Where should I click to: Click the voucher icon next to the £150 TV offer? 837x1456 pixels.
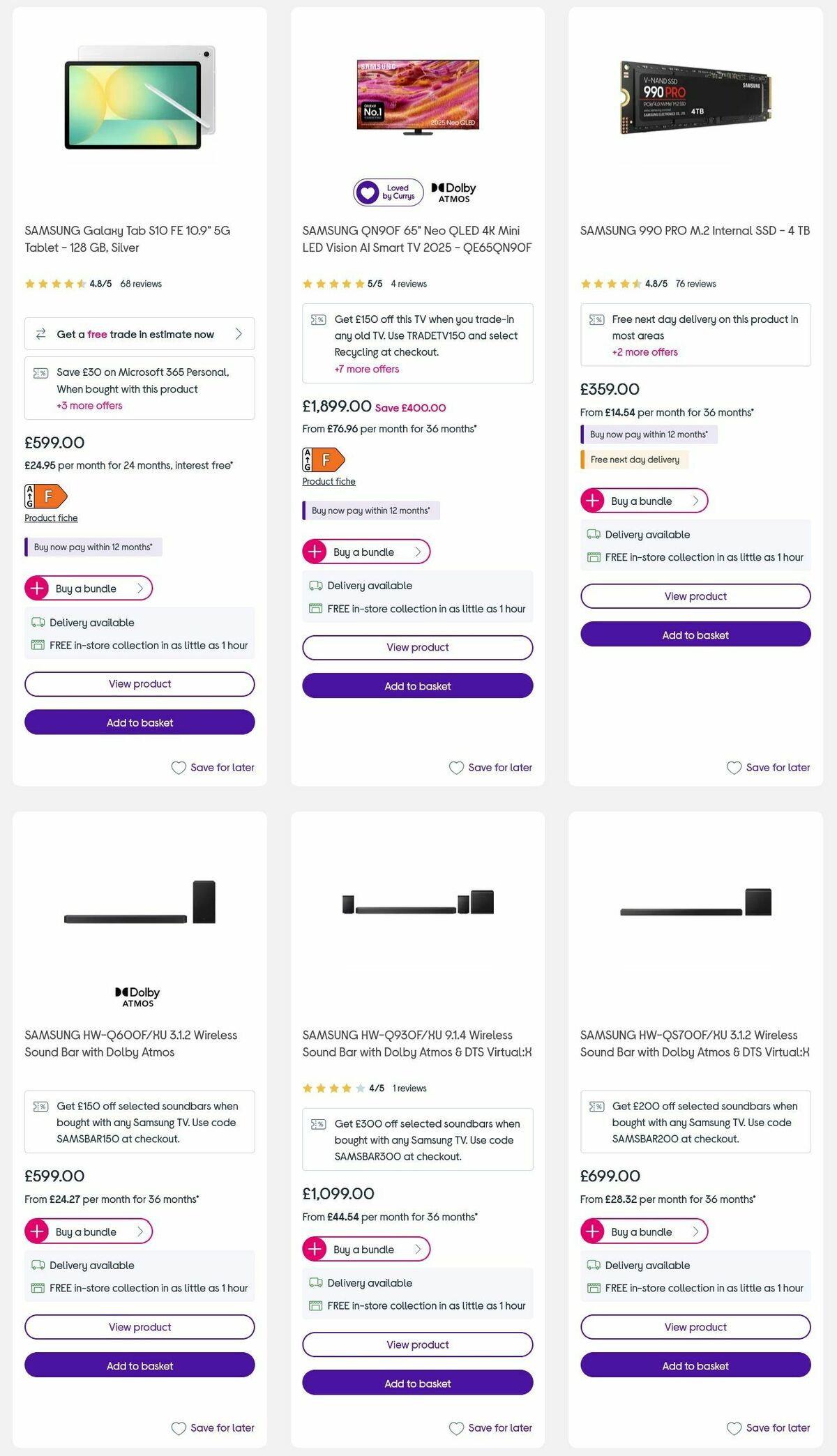coord(319,320)
